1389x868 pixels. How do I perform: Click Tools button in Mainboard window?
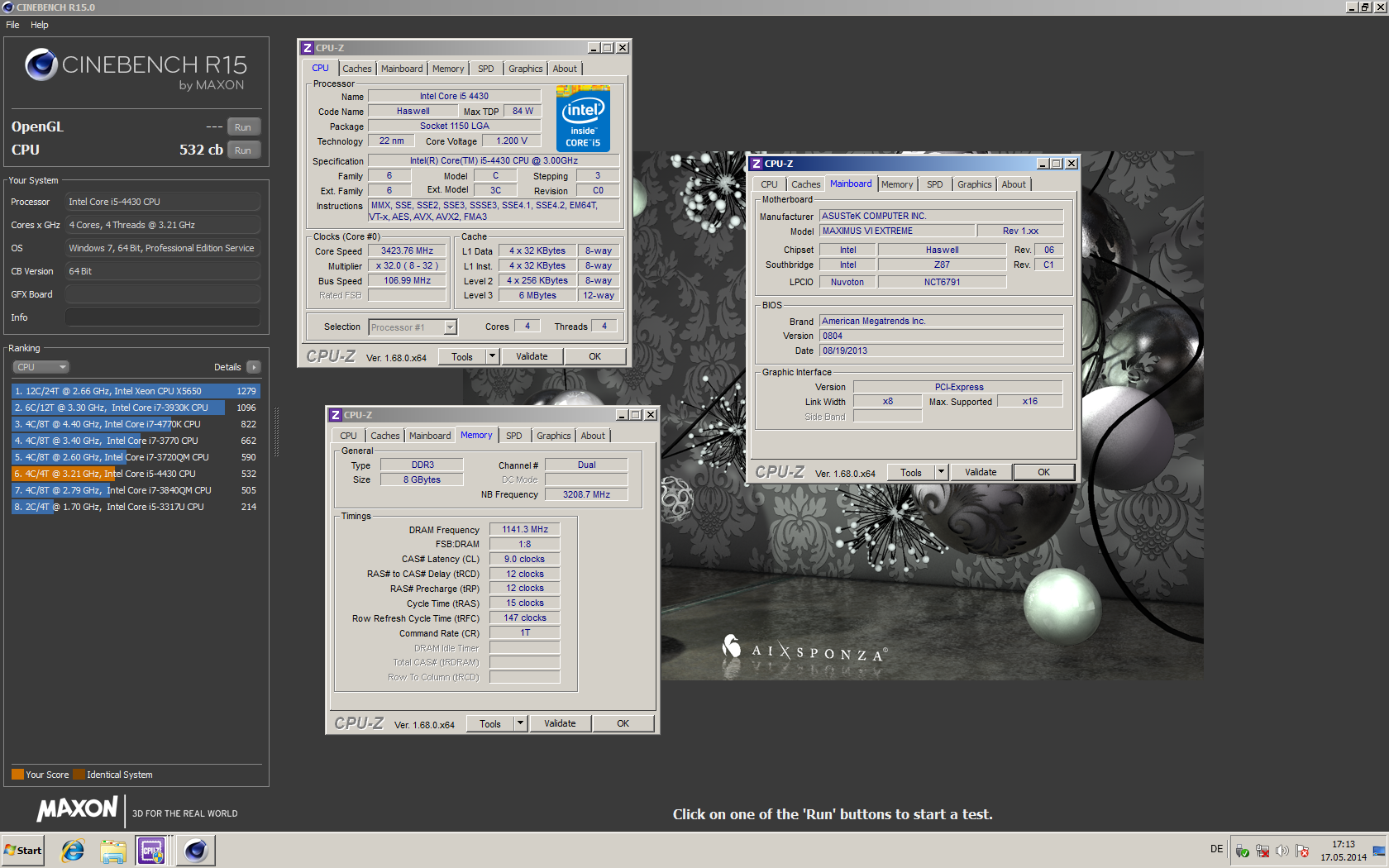click(x=911, y=472)
